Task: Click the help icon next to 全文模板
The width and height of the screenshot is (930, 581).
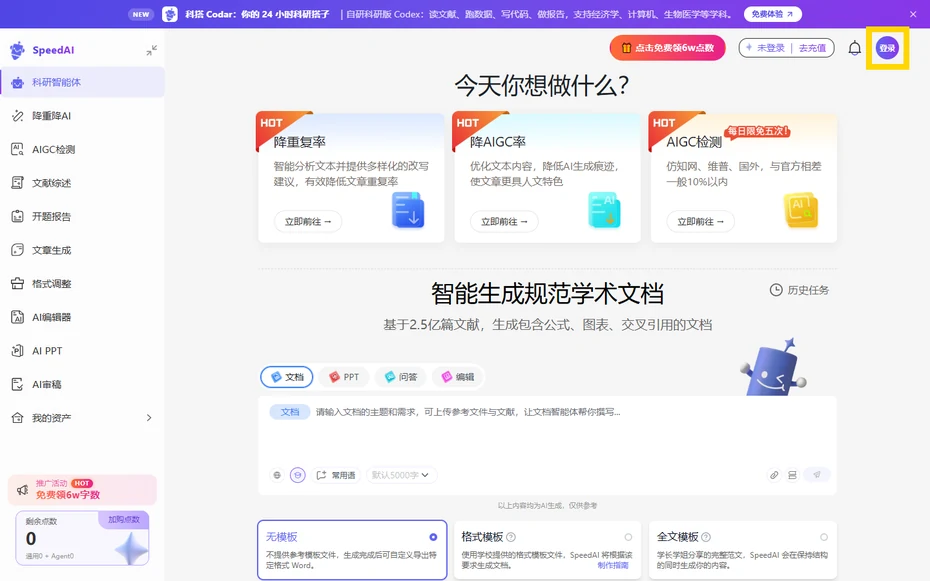Action: tap(706, 537)
